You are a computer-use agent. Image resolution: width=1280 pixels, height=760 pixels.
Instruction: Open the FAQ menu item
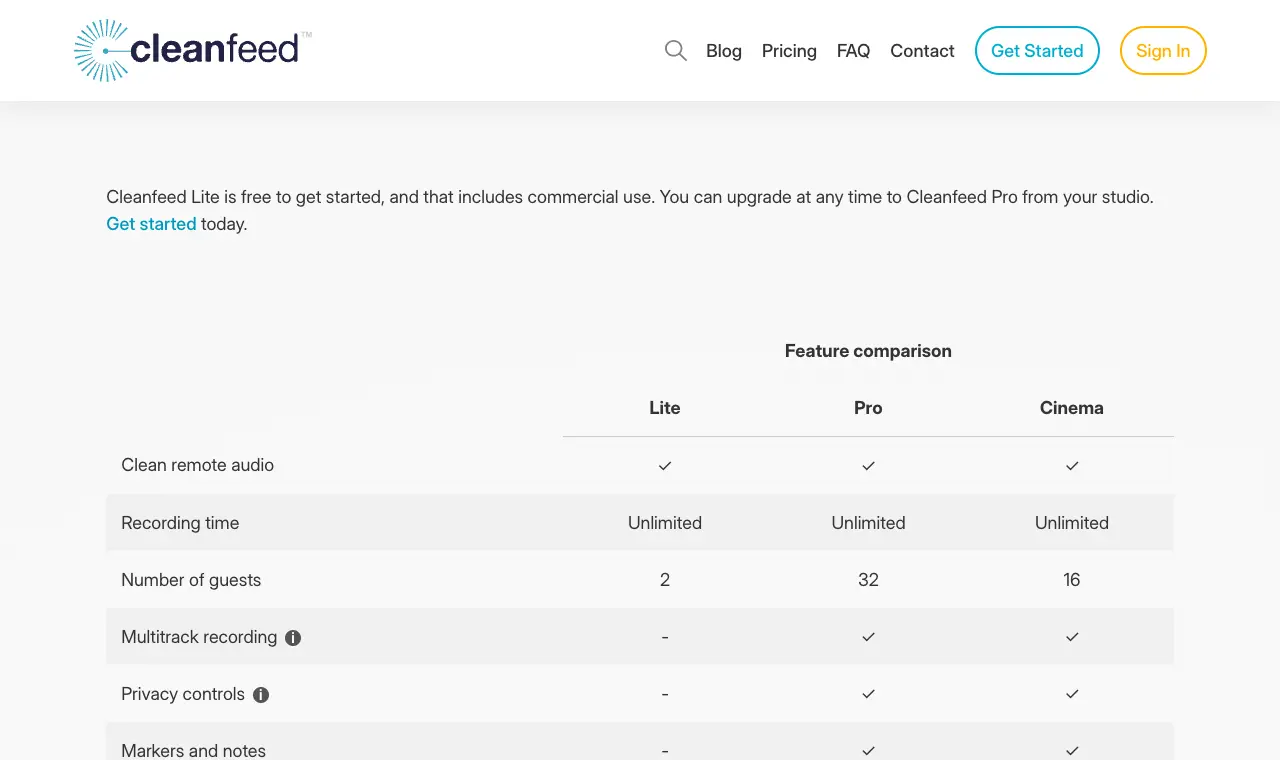pyautogui.click(x=854, y=51)
